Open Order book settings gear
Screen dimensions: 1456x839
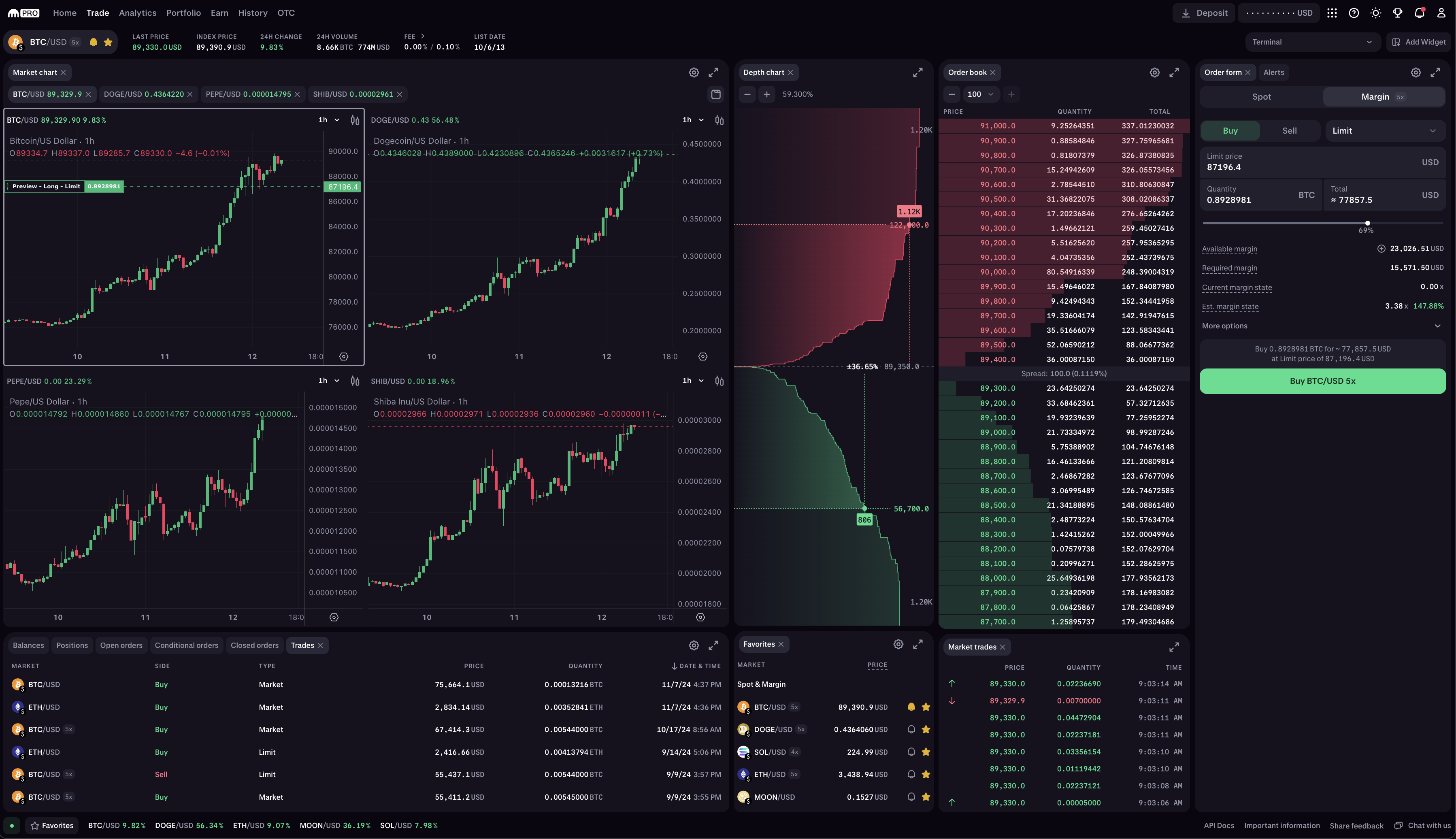pos(1154,72)
